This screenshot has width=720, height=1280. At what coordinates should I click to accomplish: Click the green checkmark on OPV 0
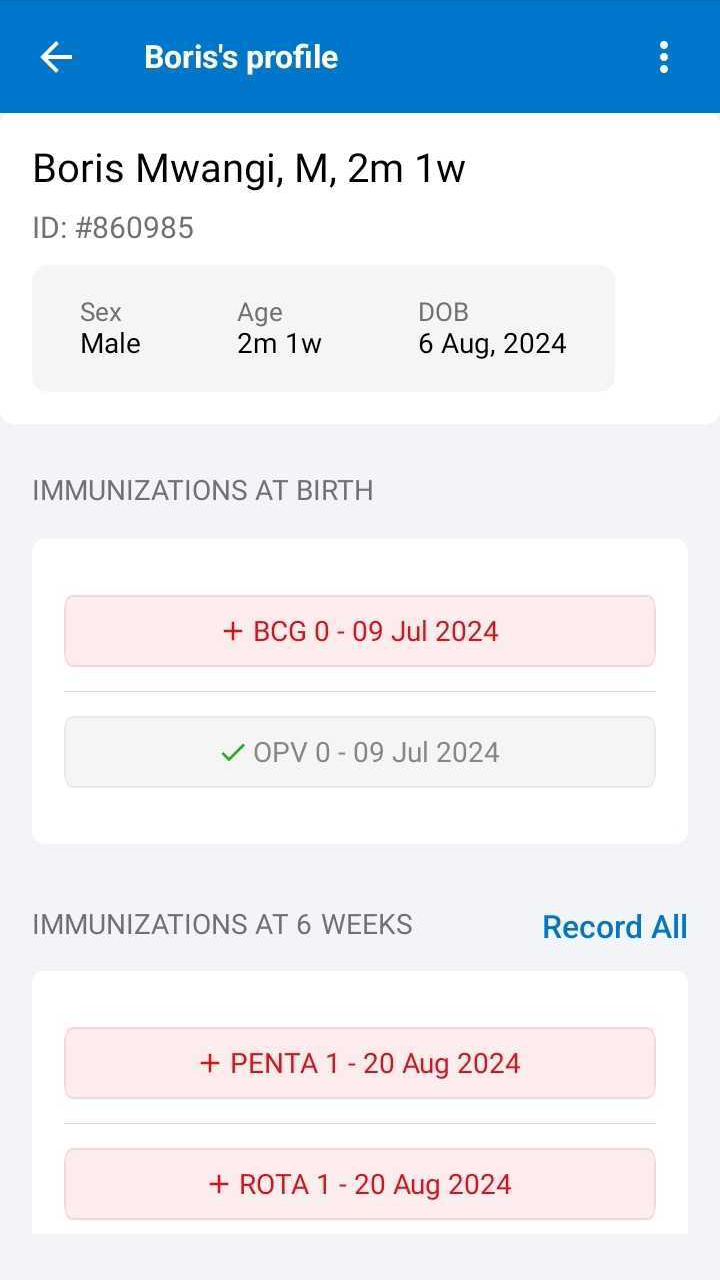[231, 752]
